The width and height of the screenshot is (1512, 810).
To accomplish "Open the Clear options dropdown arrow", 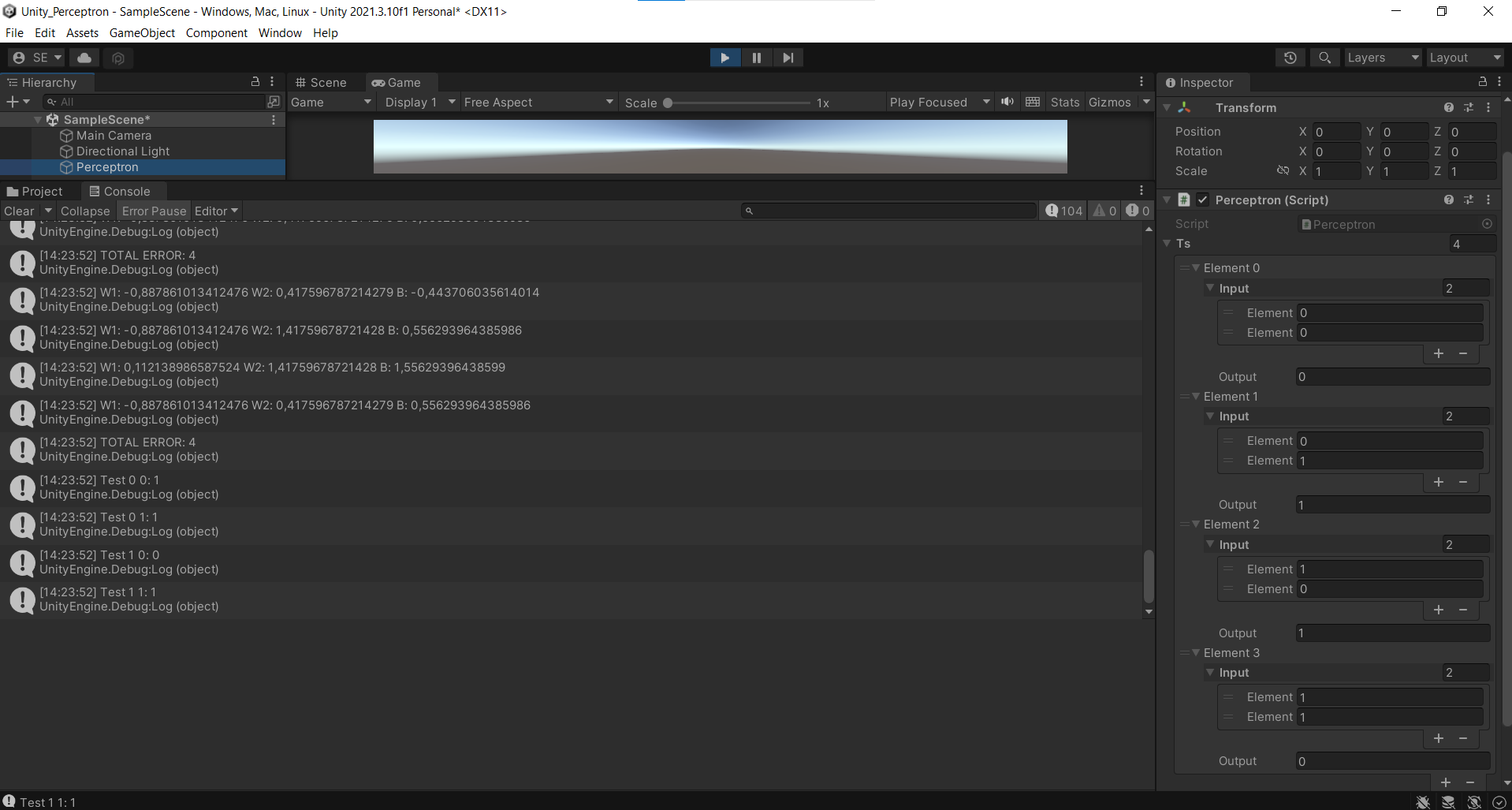I will pos(48,211).
